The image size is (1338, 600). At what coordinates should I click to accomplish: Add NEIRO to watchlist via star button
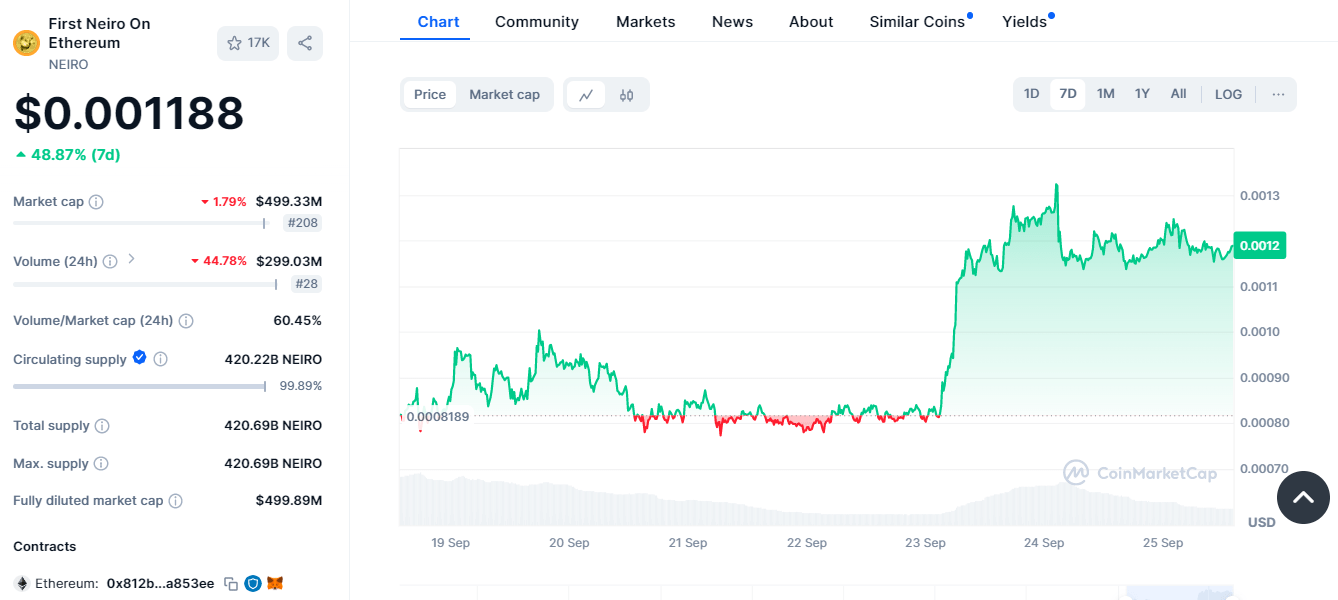coord(248,43)
